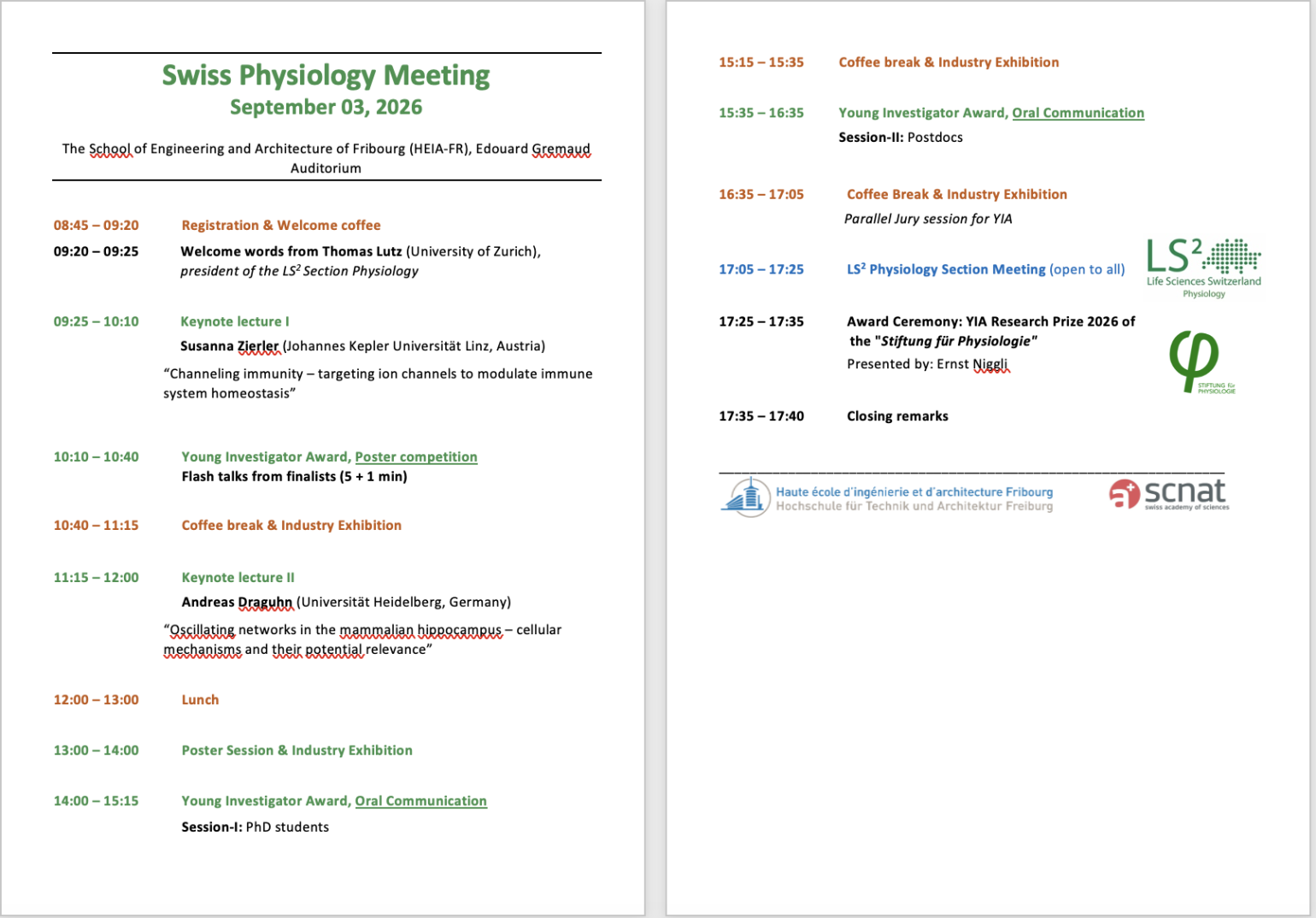Click the Lunch agenda entry
The width and height of the screenshot is (1316, 918).
click(200, 700)
